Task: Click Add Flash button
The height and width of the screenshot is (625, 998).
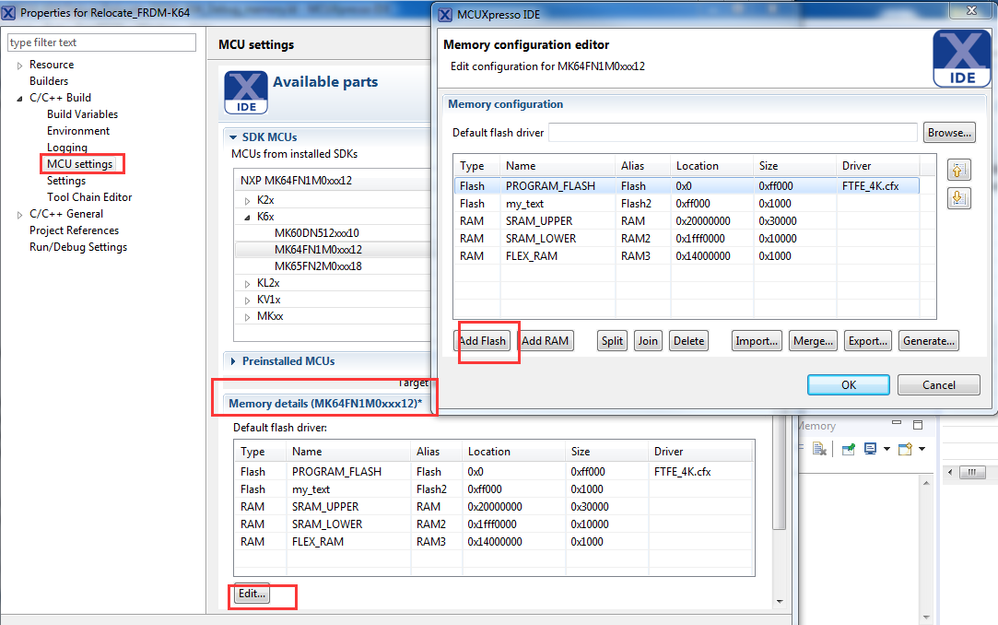Action: (482, 341)
